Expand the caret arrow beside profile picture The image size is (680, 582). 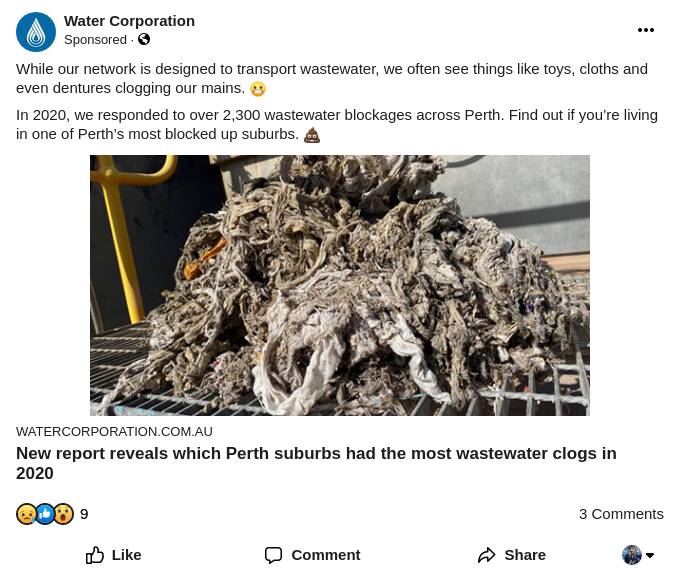pyautogui.click(x=650, y=556)
